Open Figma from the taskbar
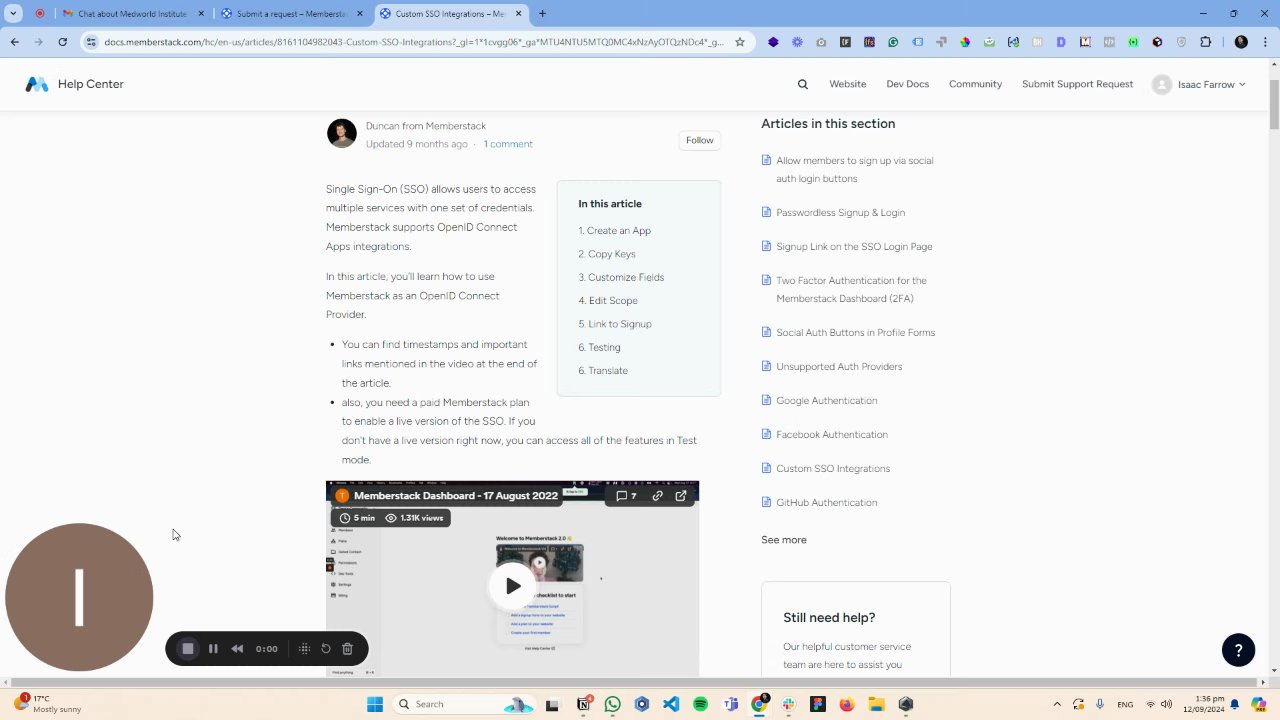Screen dimensions: 1280x720 coord(818,704)
